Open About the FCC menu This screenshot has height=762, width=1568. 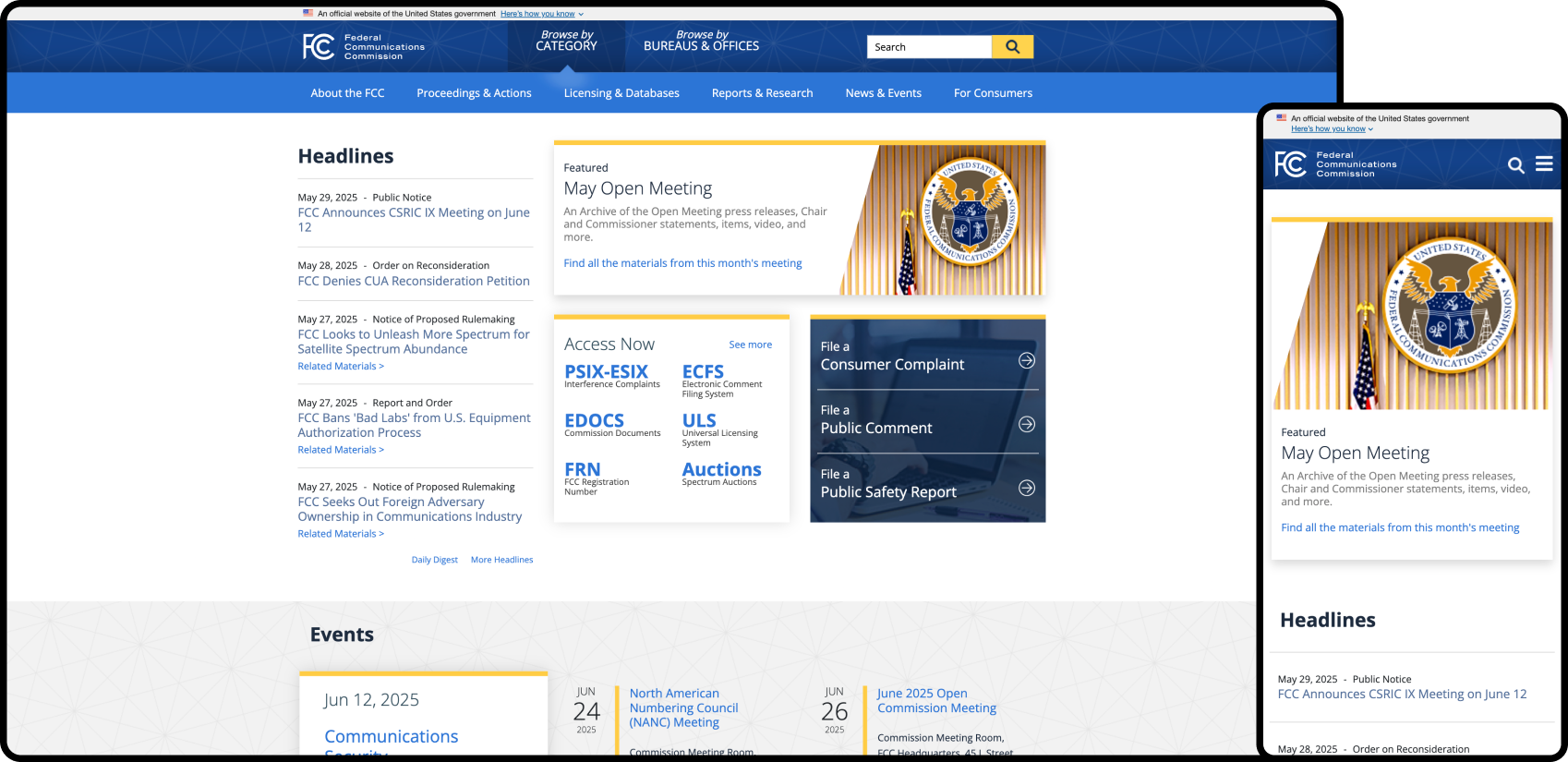[x=347, y=93]
